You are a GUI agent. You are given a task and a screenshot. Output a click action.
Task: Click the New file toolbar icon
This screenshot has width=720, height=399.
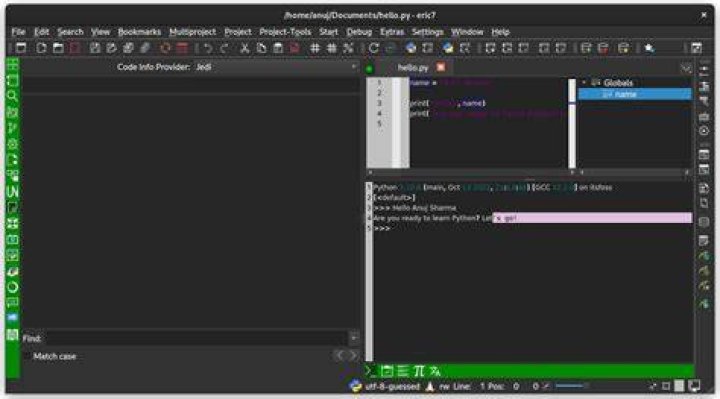tap(41, 48)
